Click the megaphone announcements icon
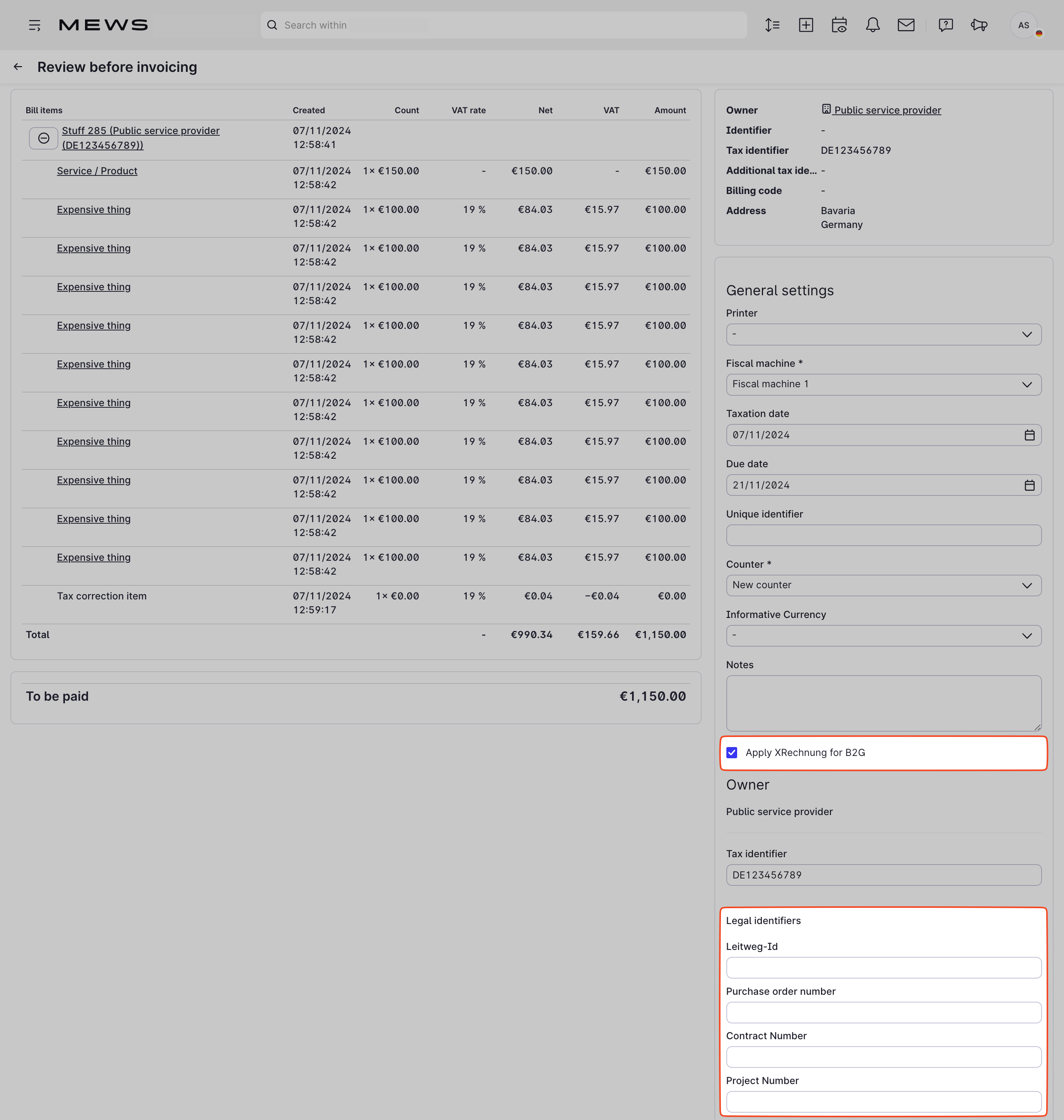This screenshot has width=1064, height=1120. (x=979, y=25)
